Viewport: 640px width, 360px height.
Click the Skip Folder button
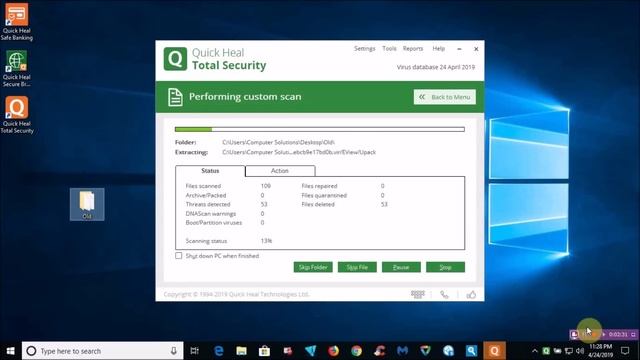point(313,267)
